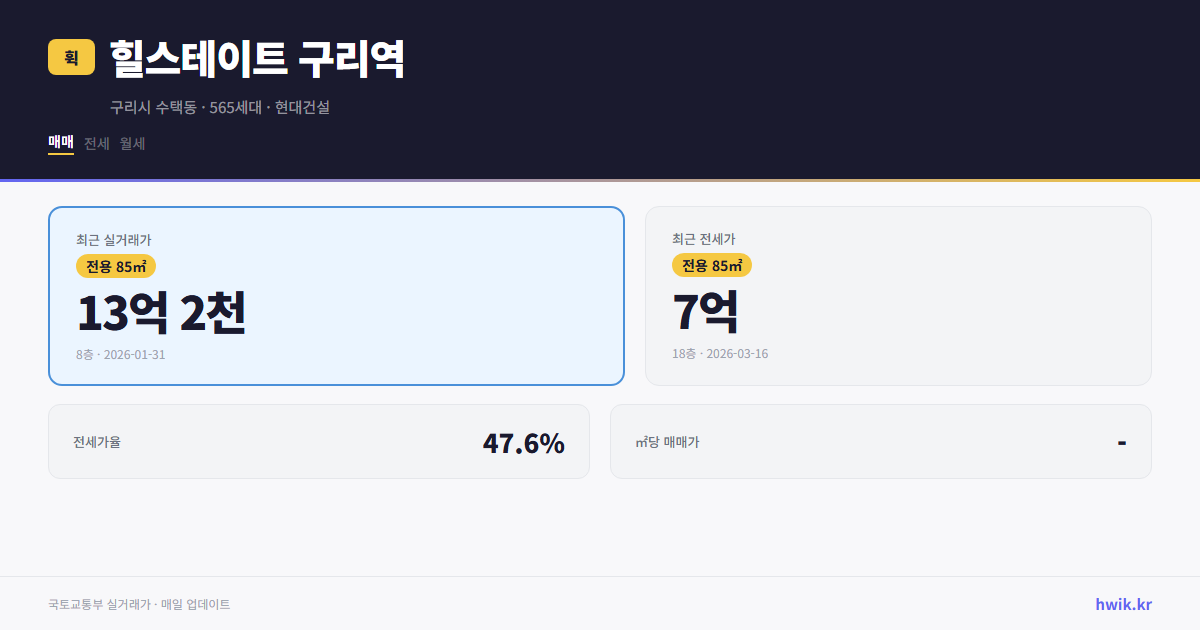Viewport: 1200px width, 630px height.
Task: Select the 최근 전세가 card
Action: (898, 295)
